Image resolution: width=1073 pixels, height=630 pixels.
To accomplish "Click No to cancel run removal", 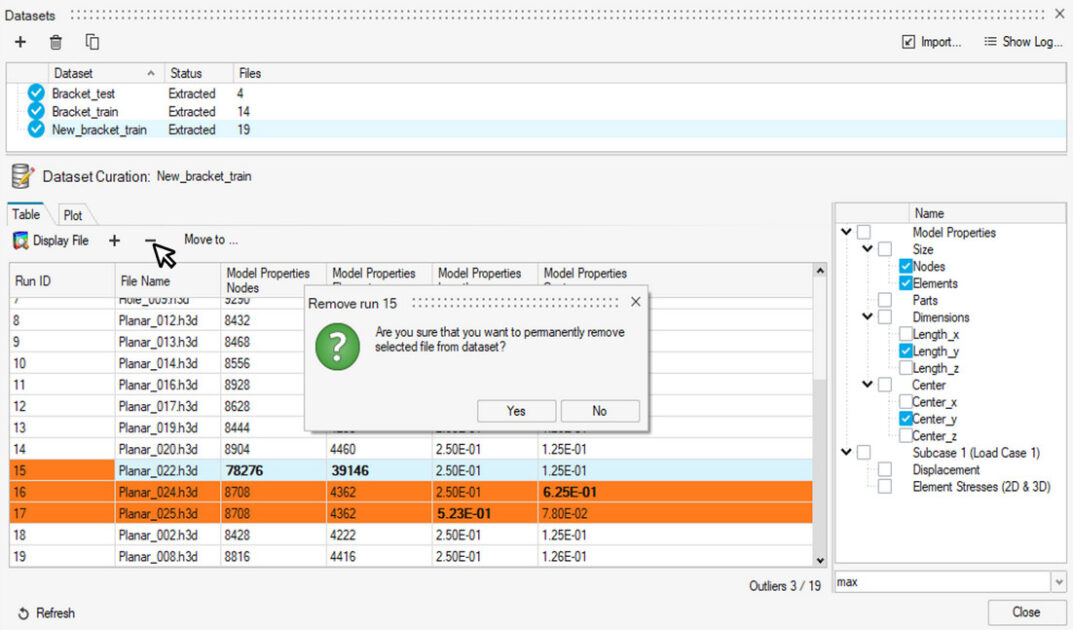I will click(x=599, y=411).
